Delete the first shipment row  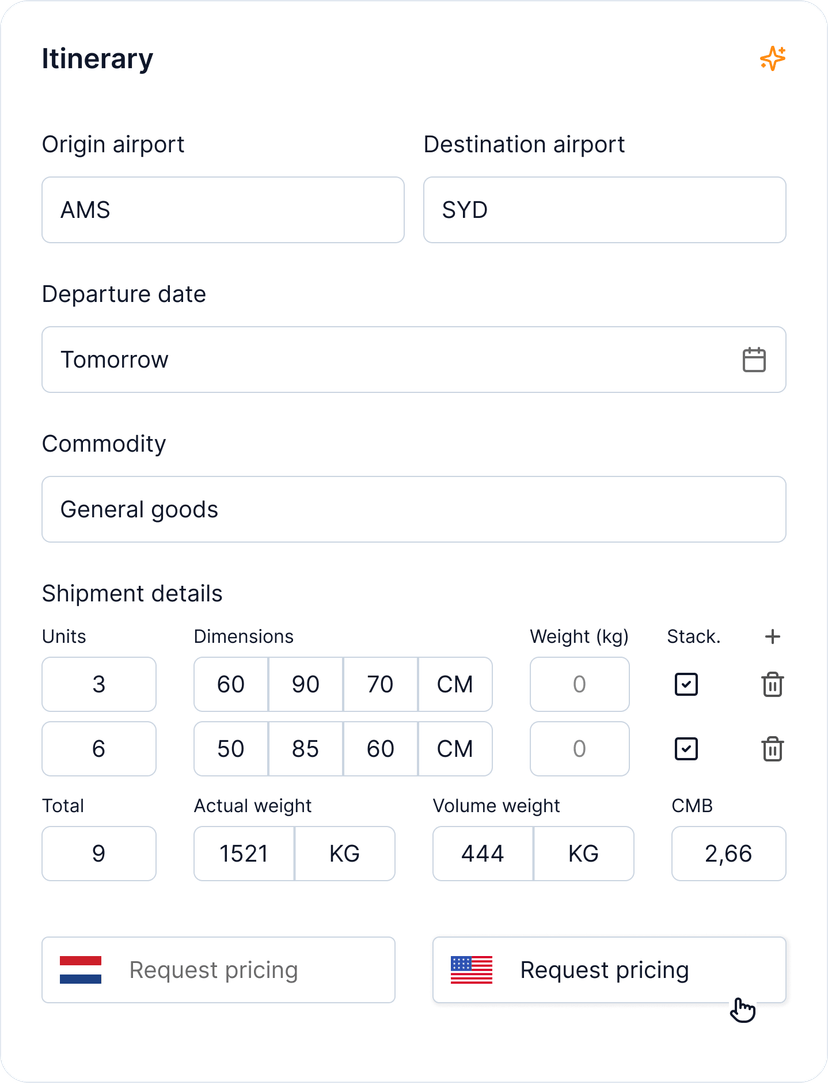[x=772, y=685]
